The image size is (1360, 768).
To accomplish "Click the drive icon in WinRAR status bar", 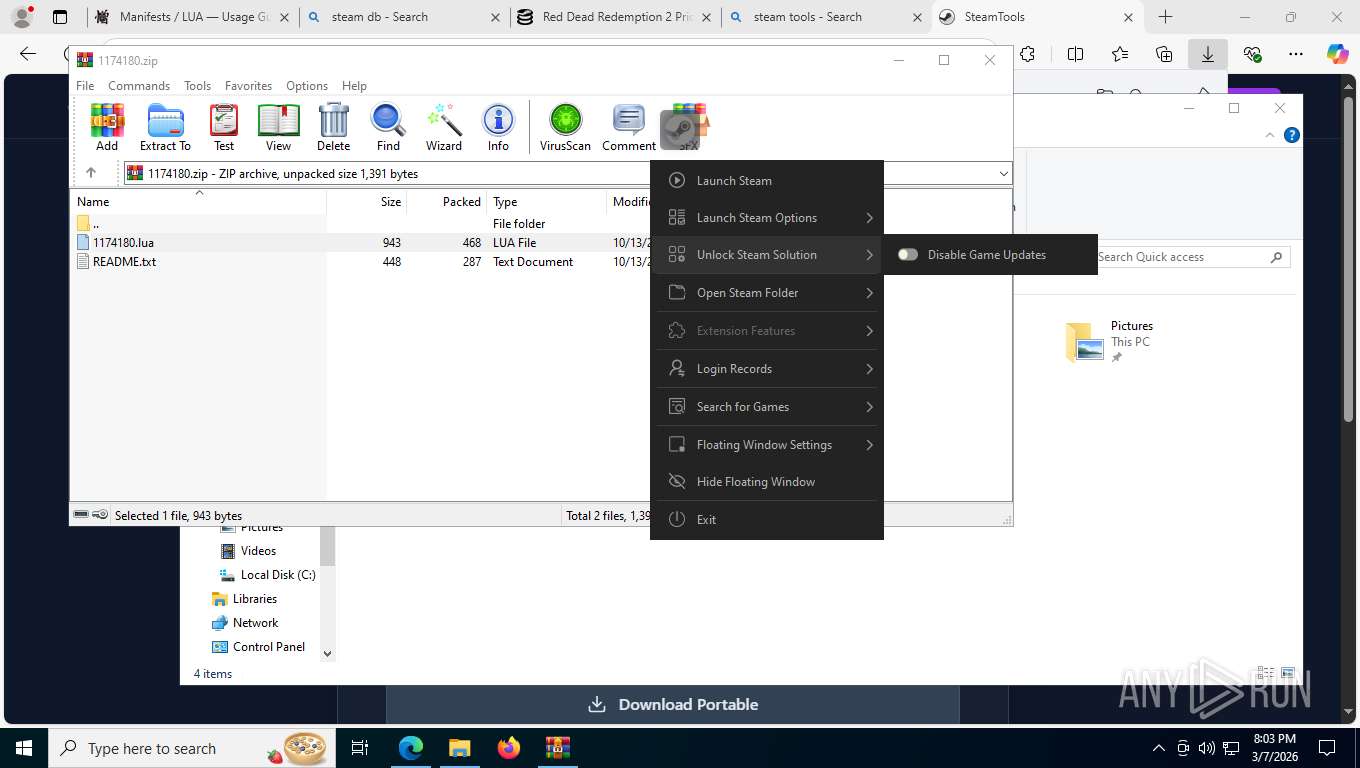I will pyautogui.click(x=81, y=515).
